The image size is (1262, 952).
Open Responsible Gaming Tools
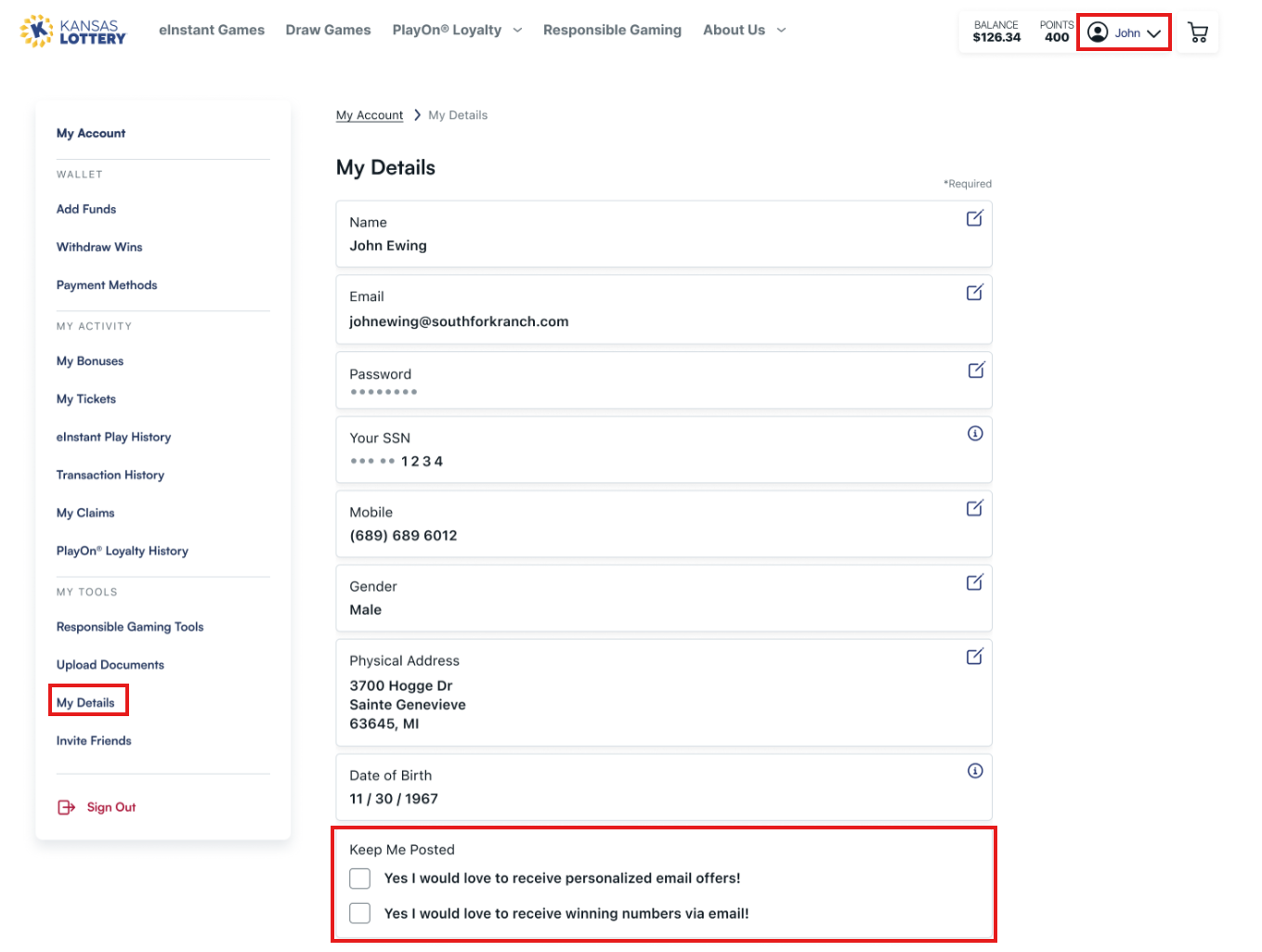point(130,627)
